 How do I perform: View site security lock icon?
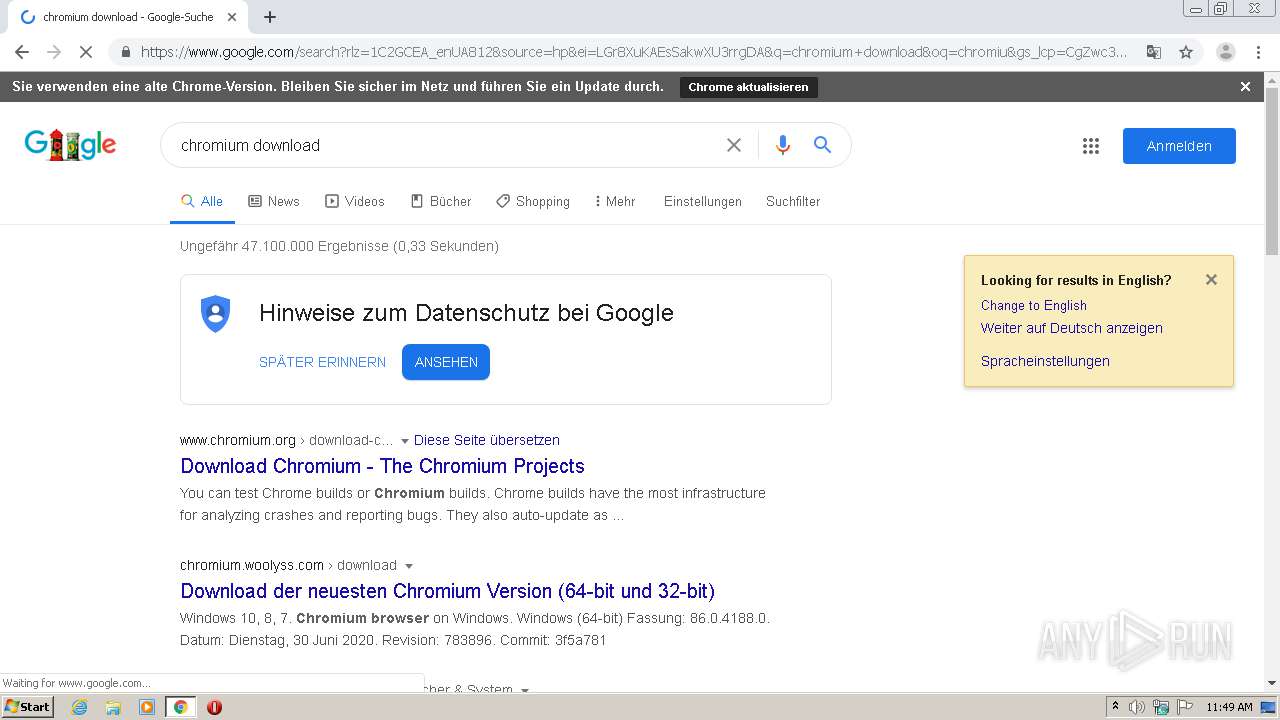(125, 52)
